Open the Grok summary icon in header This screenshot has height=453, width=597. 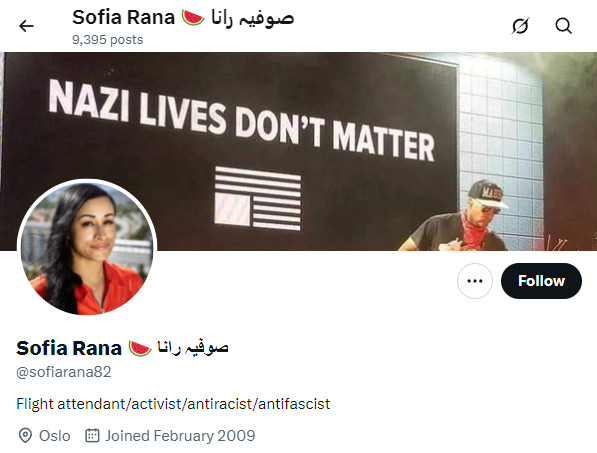click(520, 26)
